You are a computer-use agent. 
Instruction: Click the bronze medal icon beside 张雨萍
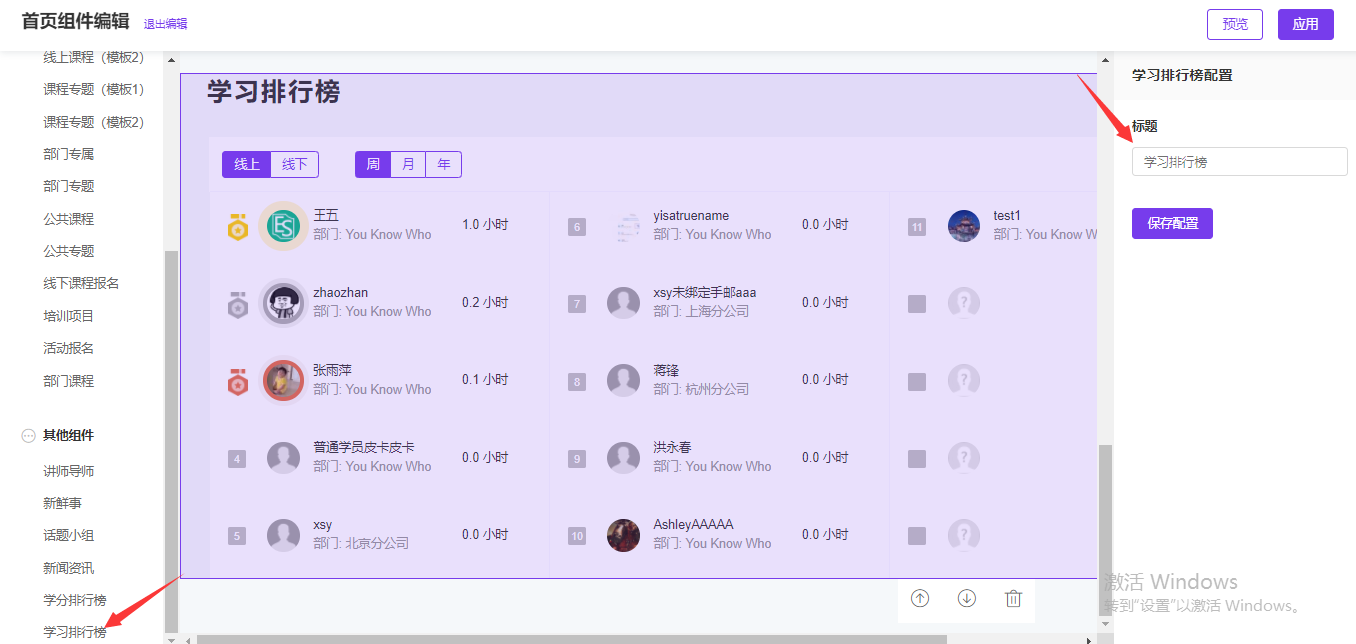pos(237,381)
